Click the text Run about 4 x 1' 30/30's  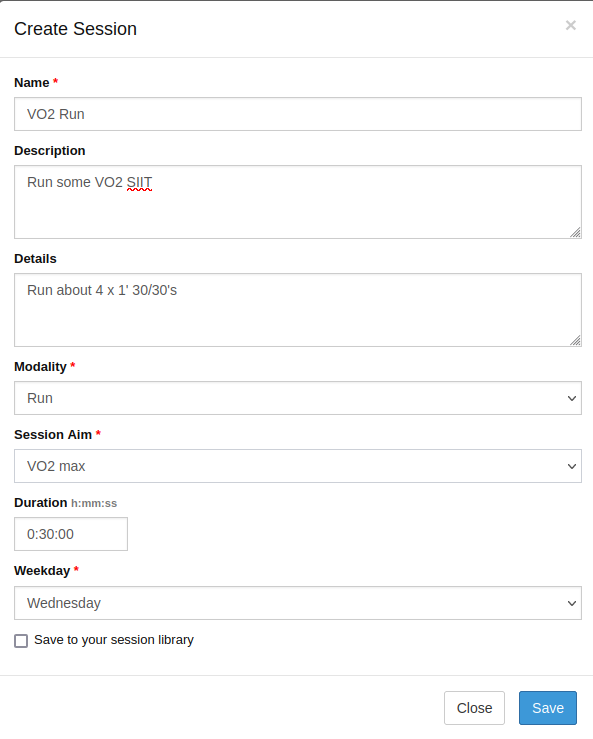click(102, 290)
